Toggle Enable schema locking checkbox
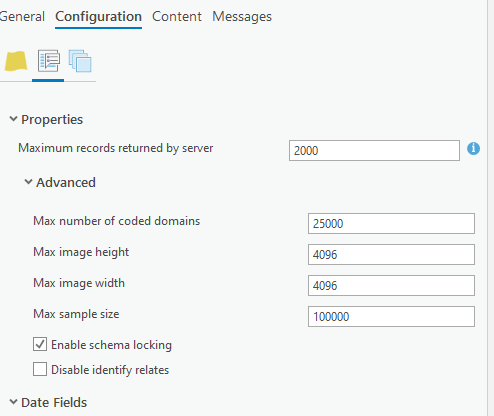Viewport: 494px width, 416px height. [x=40, y=344]
